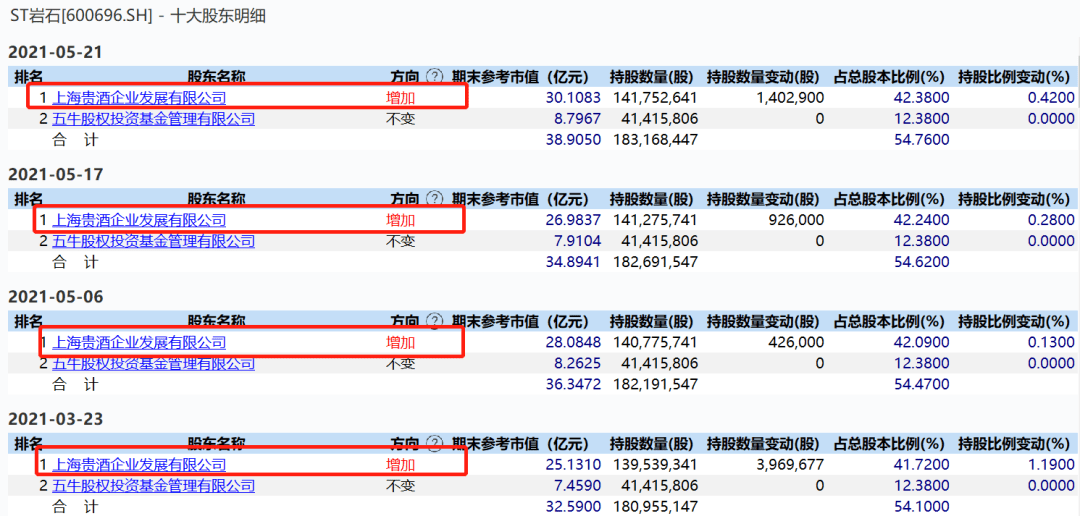Select shareholding cell 141,752,641
The width and height of the screenshot is (1080, 516).
pos(654,98)
